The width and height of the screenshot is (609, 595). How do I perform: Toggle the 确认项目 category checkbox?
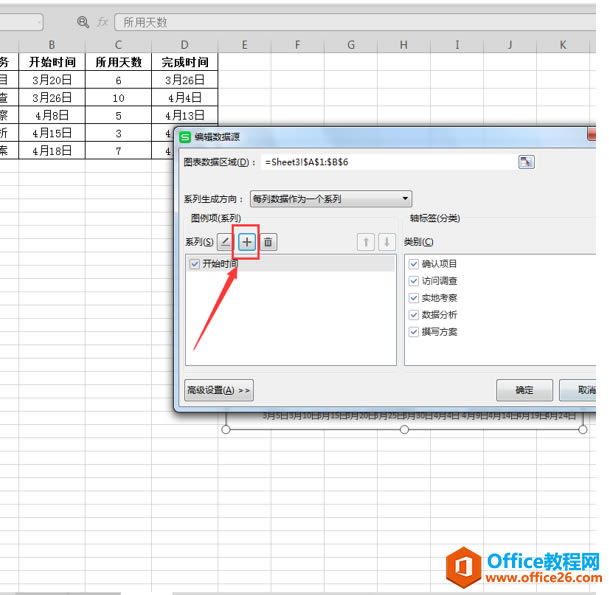coord(414,264)
